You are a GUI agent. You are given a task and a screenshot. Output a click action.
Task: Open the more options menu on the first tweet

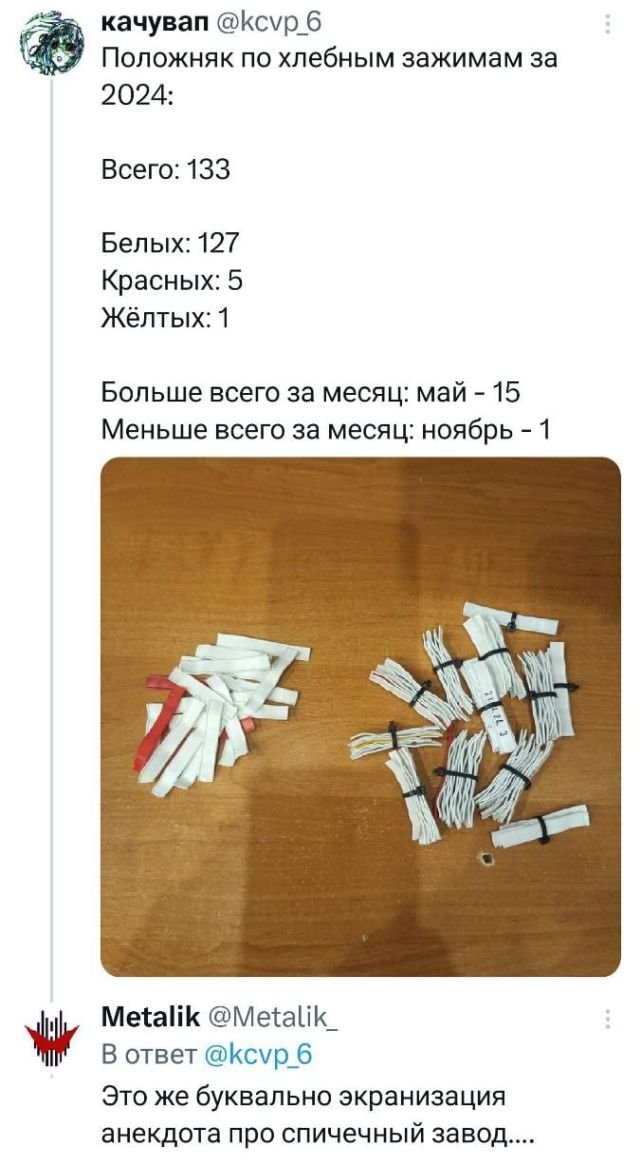[x=607, y=25]
